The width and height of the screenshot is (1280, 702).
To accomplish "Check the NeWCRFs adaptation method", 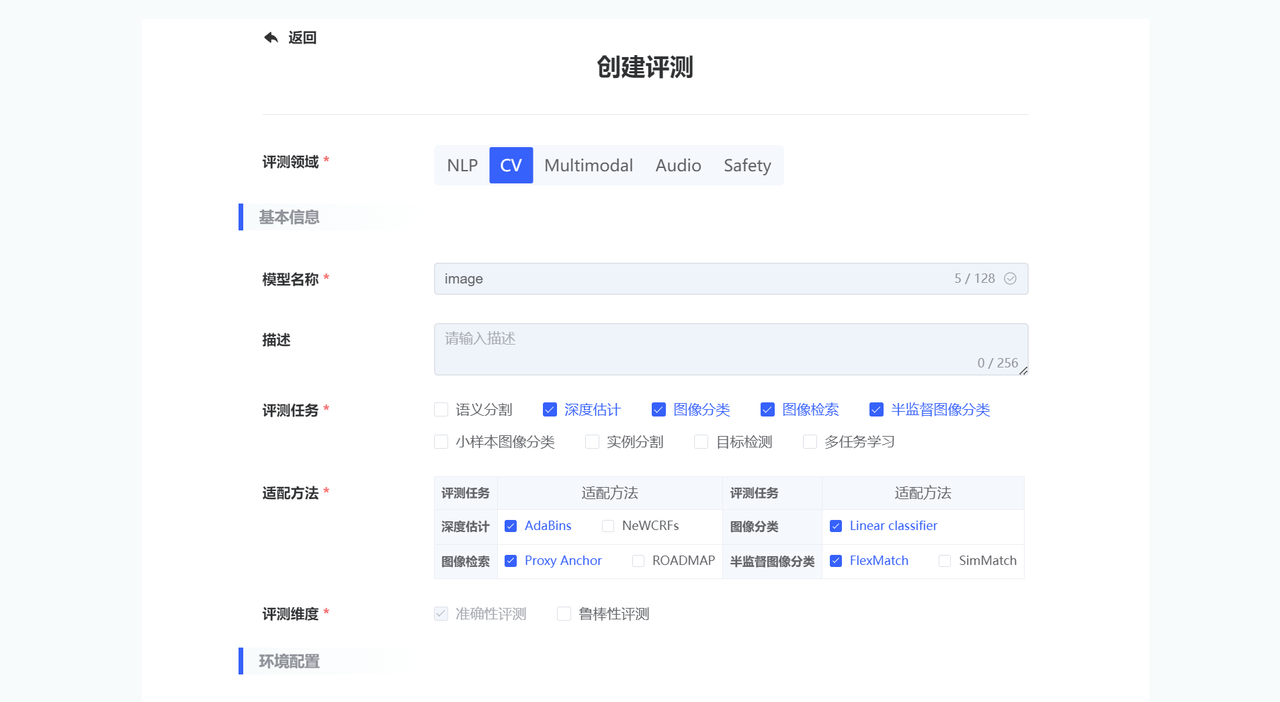I will (608, 526).
